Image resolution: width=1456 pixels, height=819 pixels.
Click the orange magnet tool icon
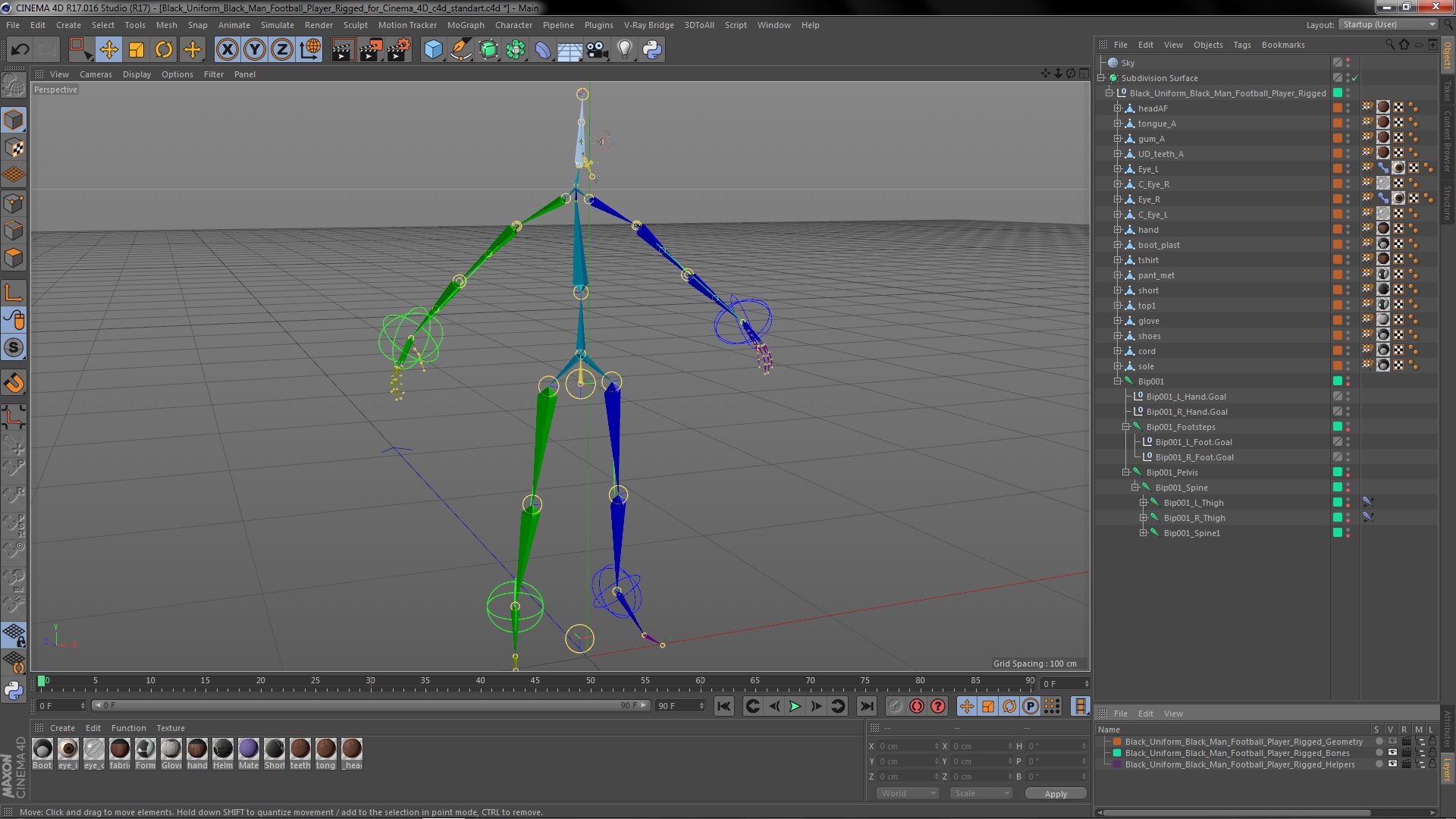pos(14,383)
